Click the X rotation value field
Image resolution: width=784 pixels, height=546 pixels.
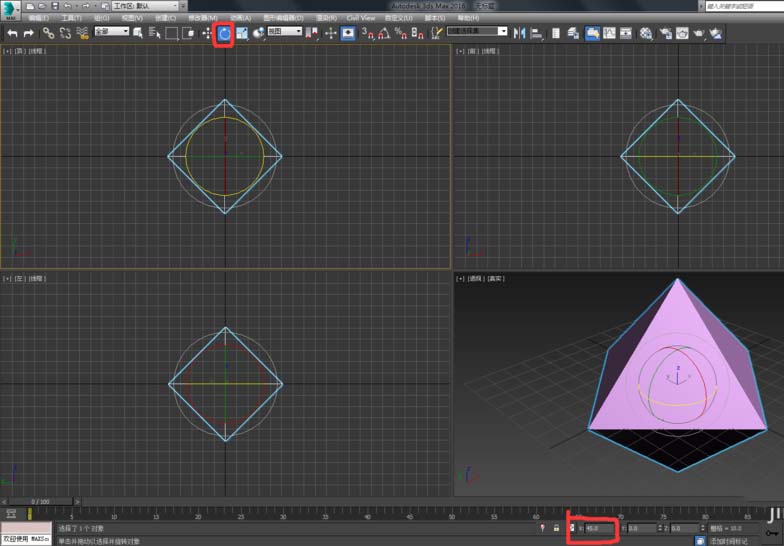click(598, 528)
